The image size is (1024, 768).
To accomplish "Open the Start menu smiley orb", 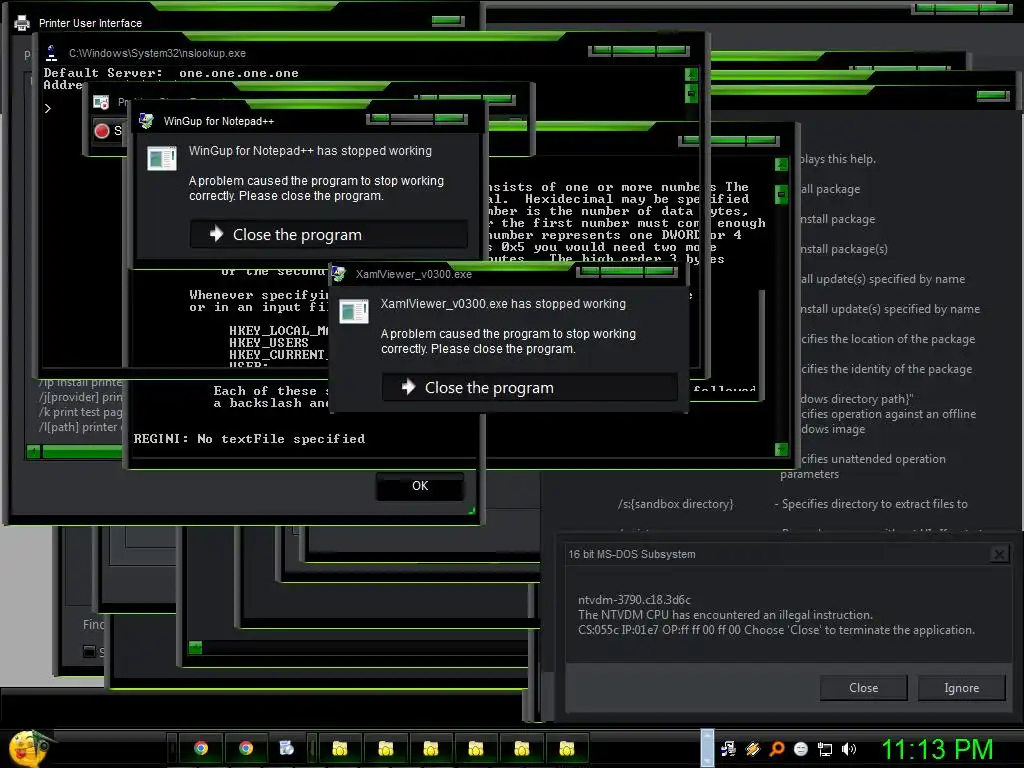I will (x=27, y=749).
